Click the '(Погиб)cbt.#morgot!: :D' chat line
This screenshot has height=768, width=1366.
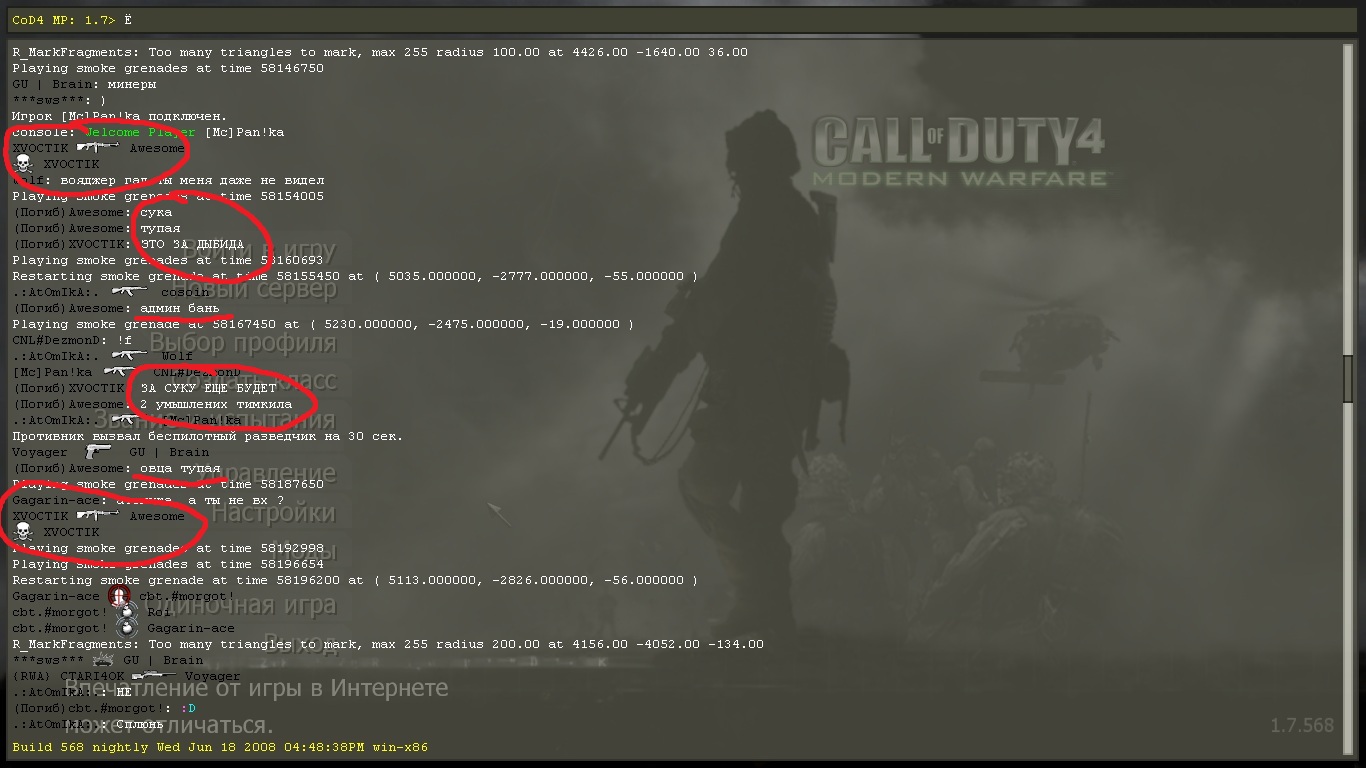coord(104,708)
